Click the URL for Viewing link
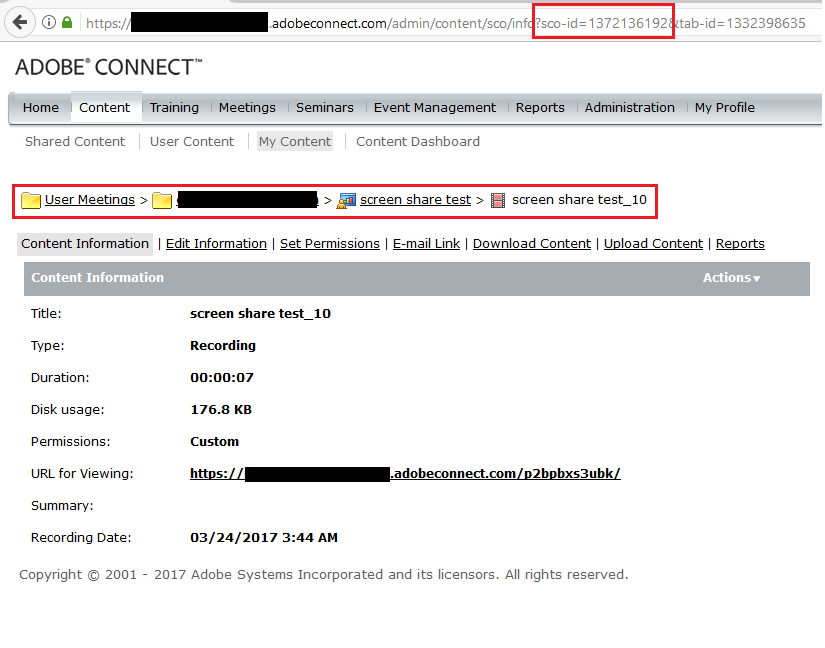Viewport: 825px width, 648px height. coord(405,473)
